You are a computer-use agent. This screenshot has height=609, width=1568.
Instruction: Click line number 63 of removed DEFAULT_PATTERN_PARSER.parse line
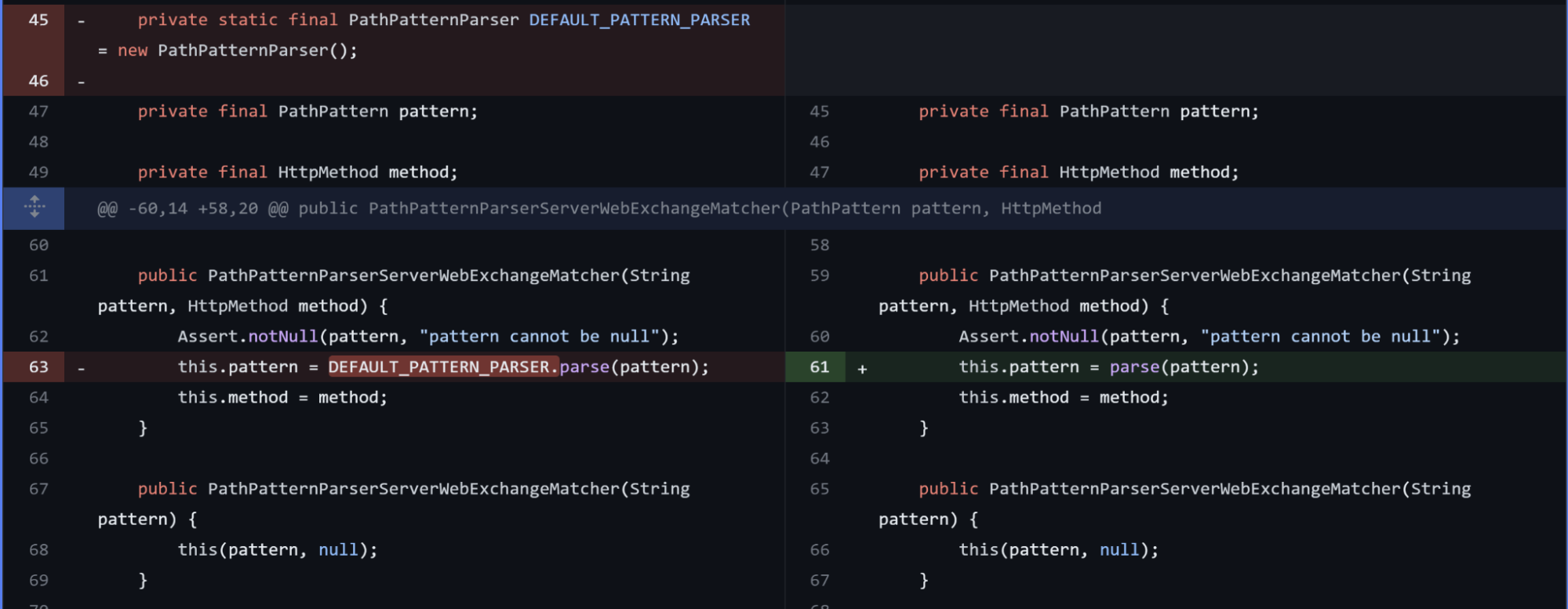coord(38,367)
